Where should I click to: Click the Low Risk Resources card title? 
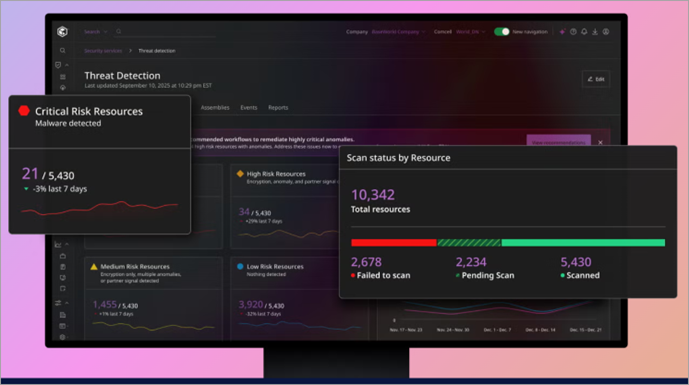pos(275,267)
